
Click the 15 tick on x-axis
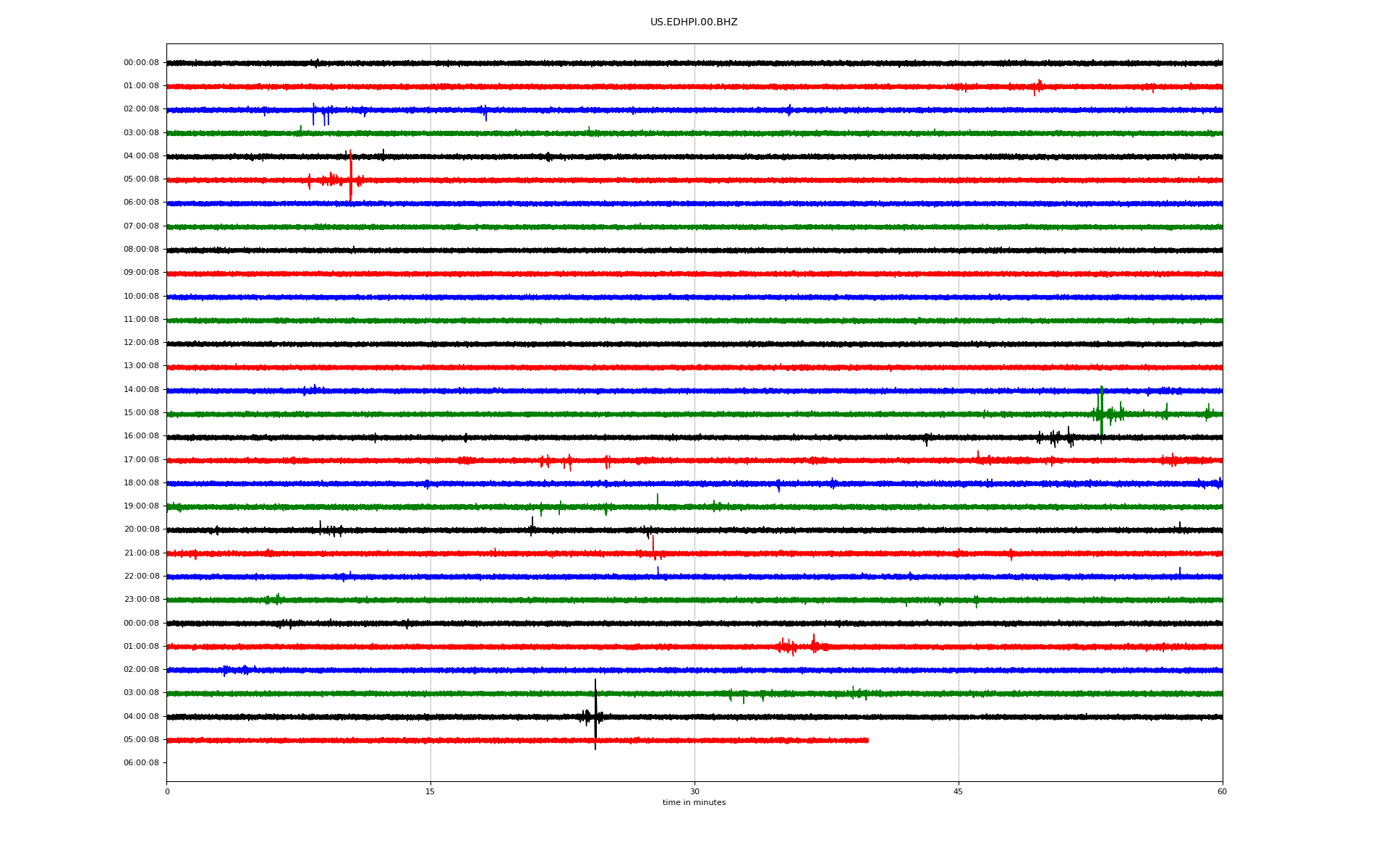tap(430, 791)
